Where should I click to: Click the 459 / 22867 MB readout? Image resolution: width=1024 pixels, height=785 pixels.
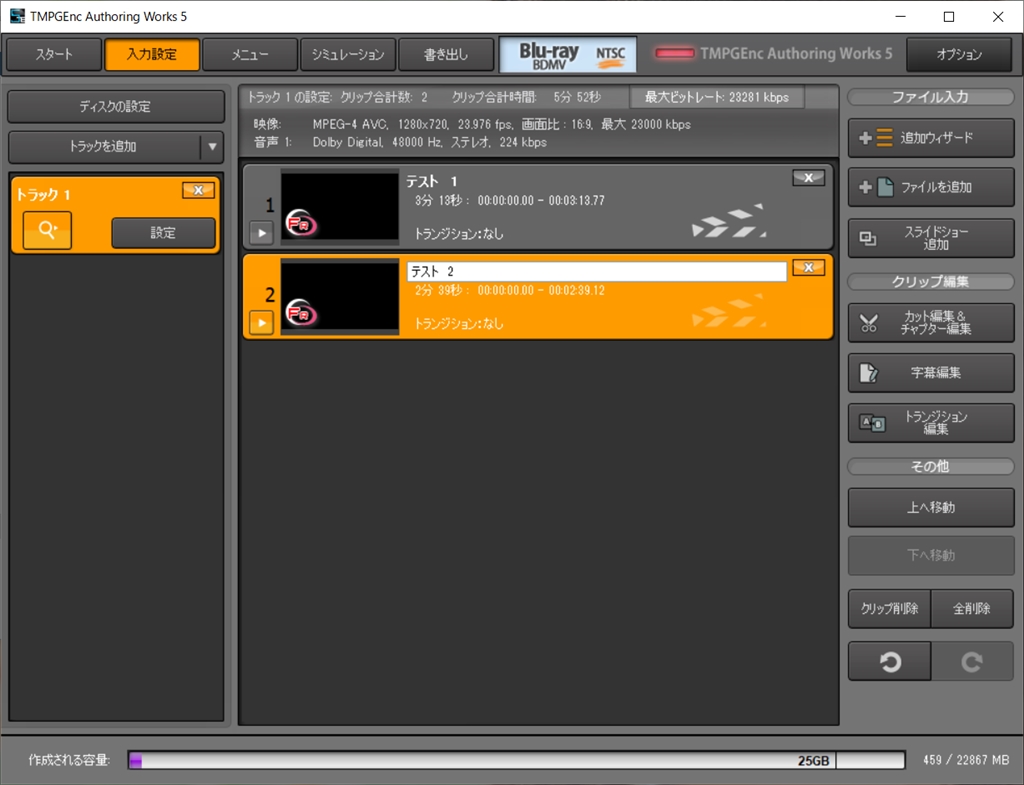pos(966,760)
